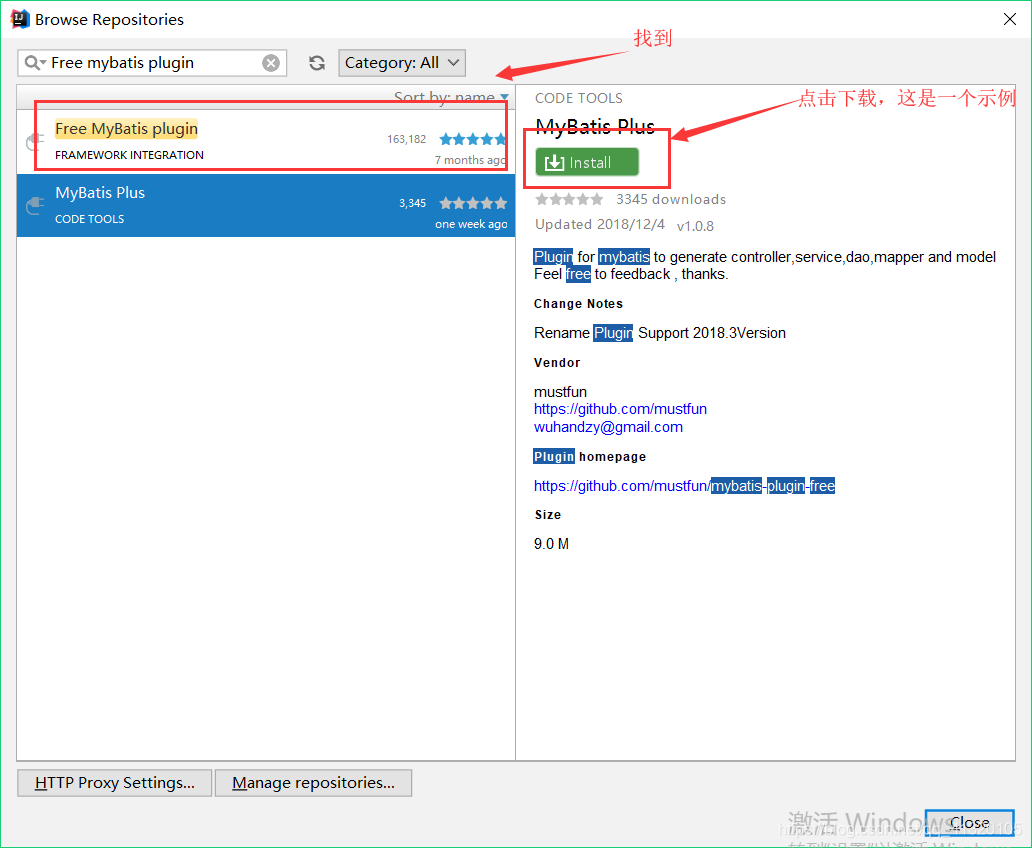1032x848 pixels.
Task: Click the Free MyBatis plugin star rating
Action: 473,139
